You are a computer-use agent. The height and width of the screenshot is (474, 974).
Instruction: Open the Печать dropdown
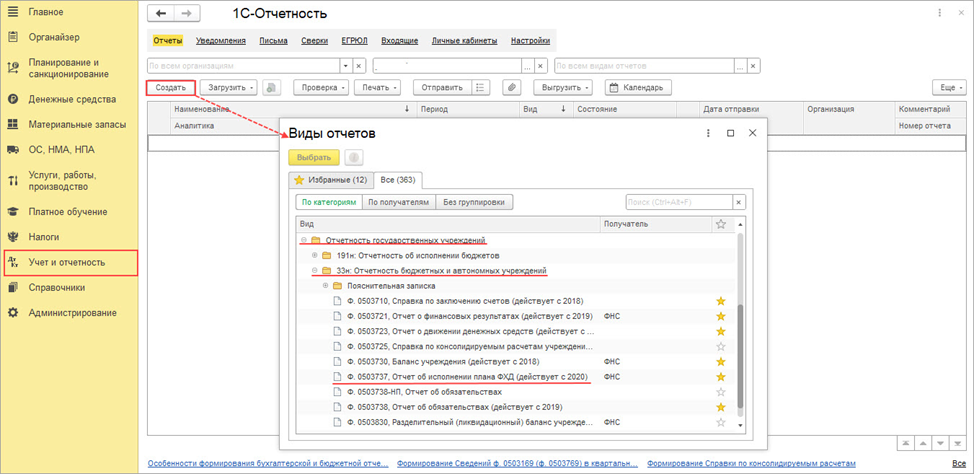378,88
